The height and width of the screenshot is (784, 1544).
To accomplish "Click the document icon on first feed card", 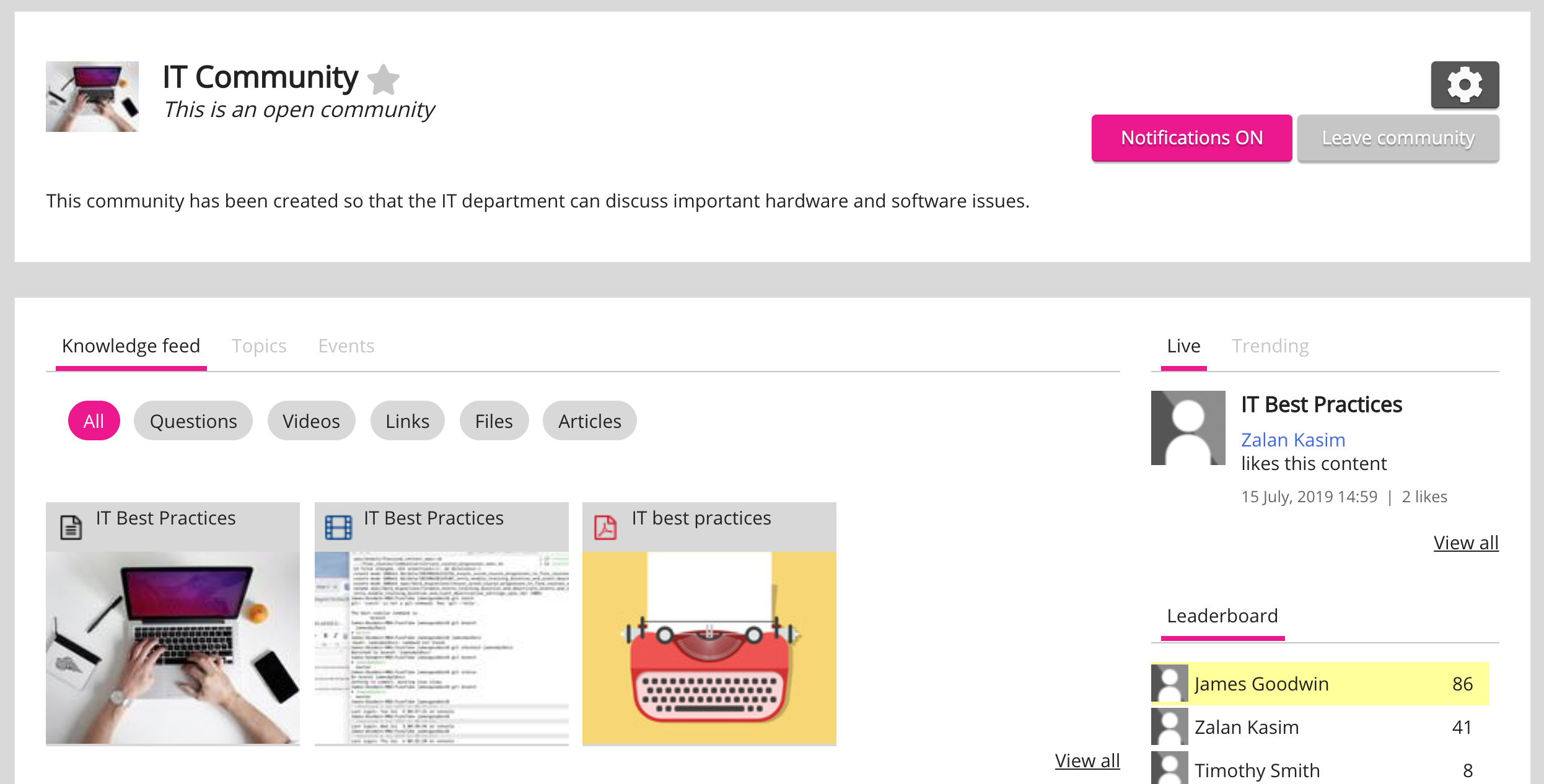I will pyautogui.click(x=71, y=527).
